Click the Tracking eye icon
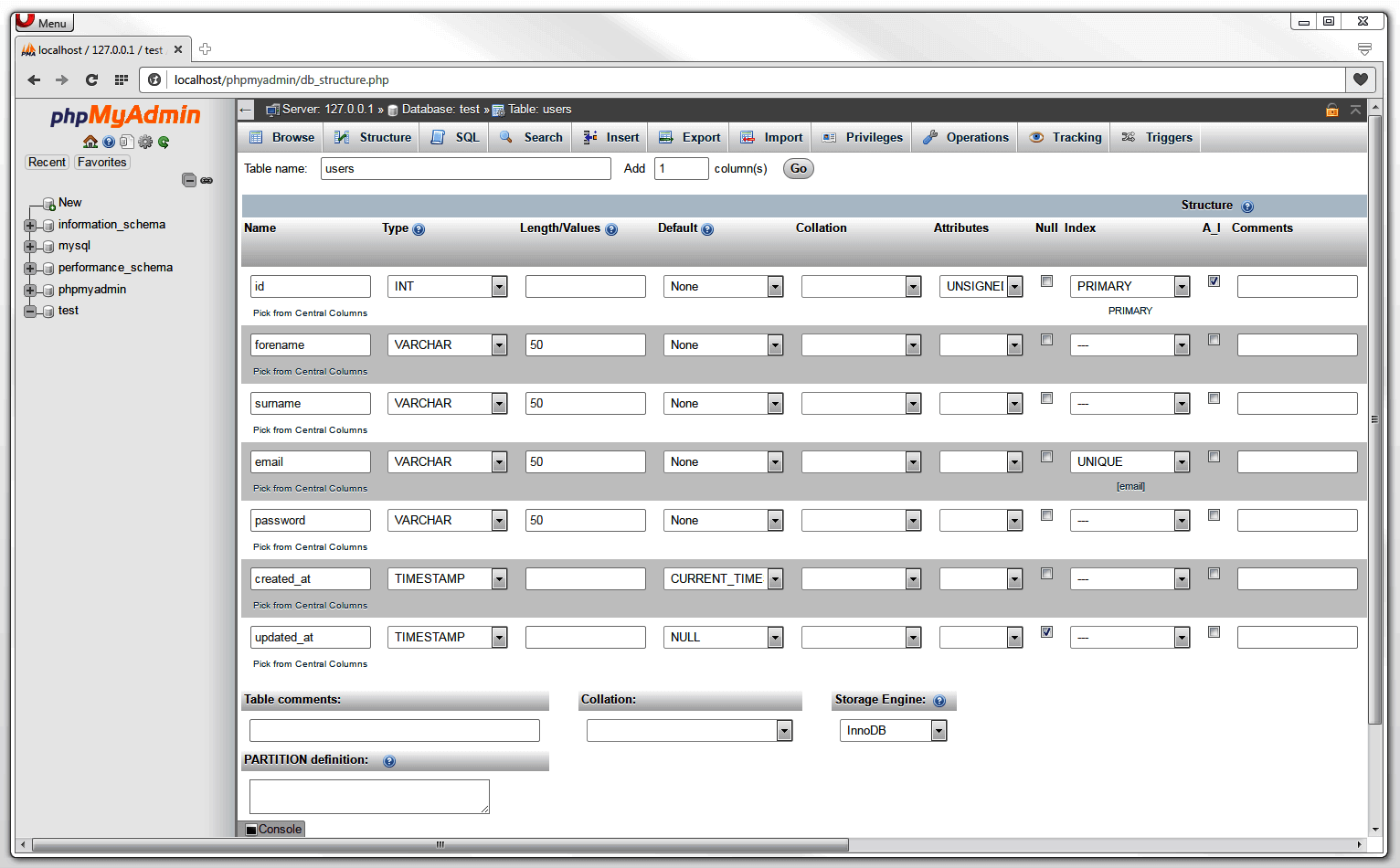The height and width of the screenshot is (868, 1400). tap(1036, 137)
